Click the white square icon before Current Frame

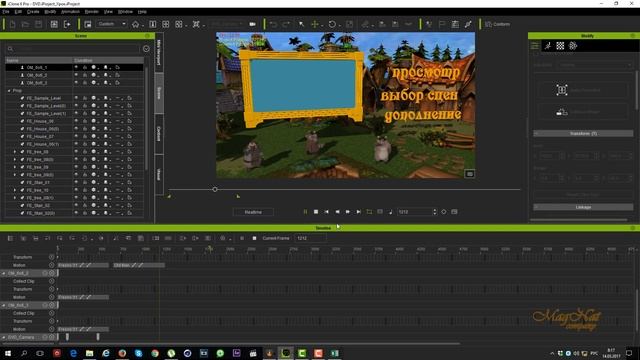pos(254,238)
